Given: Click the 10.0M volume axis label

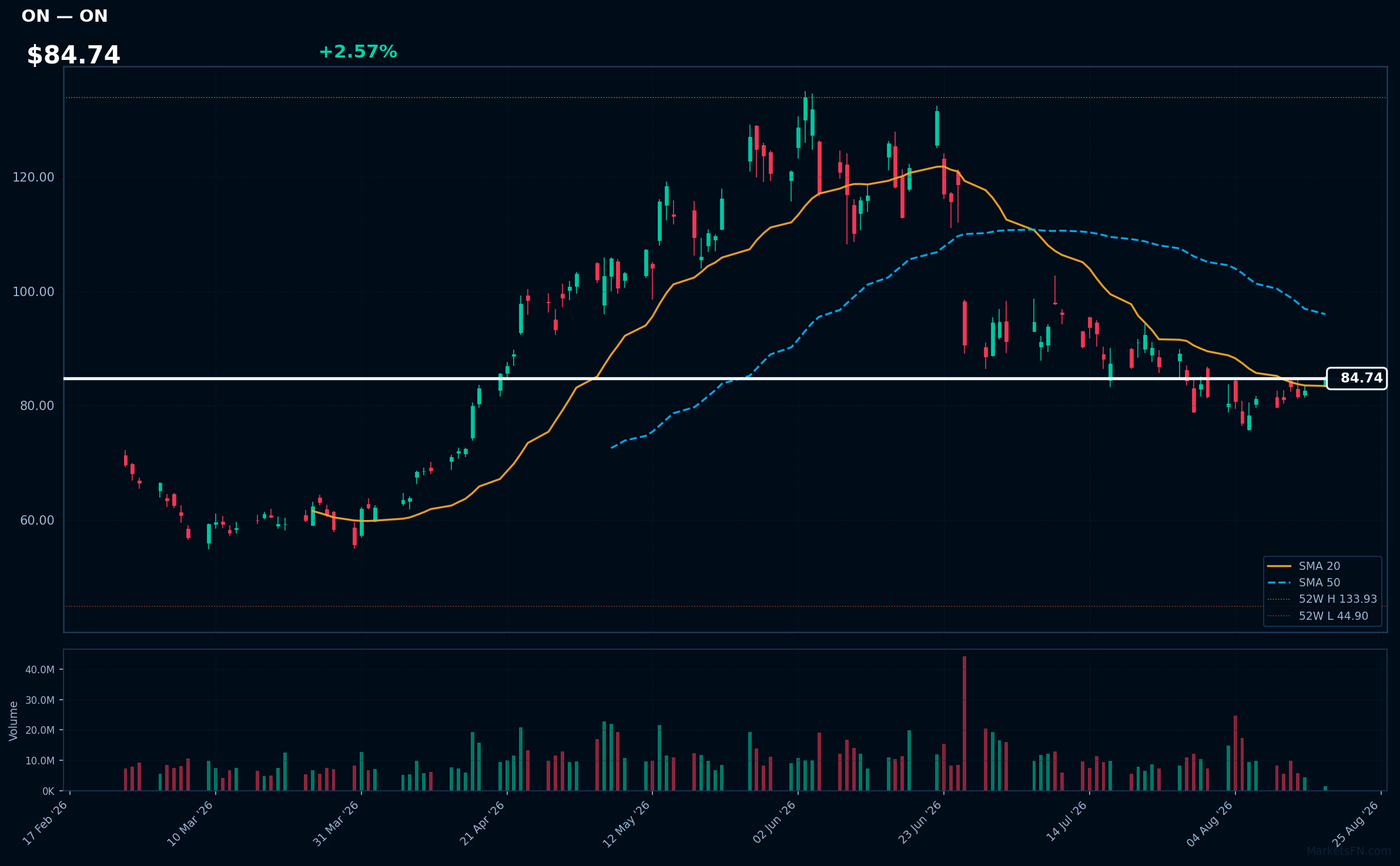Looking at the screenshot, I should pos(40,761).
